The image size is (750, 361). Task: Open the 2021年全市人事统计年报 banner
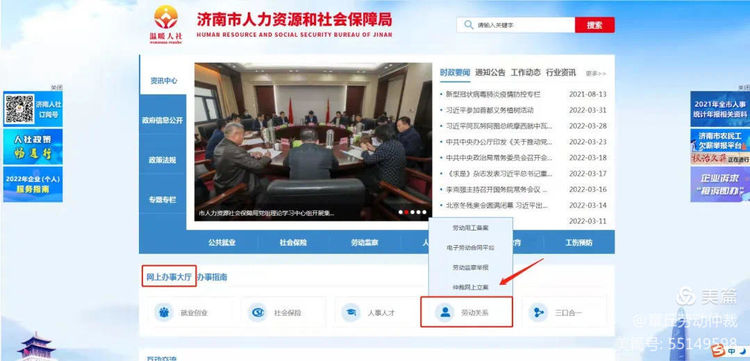720,109
